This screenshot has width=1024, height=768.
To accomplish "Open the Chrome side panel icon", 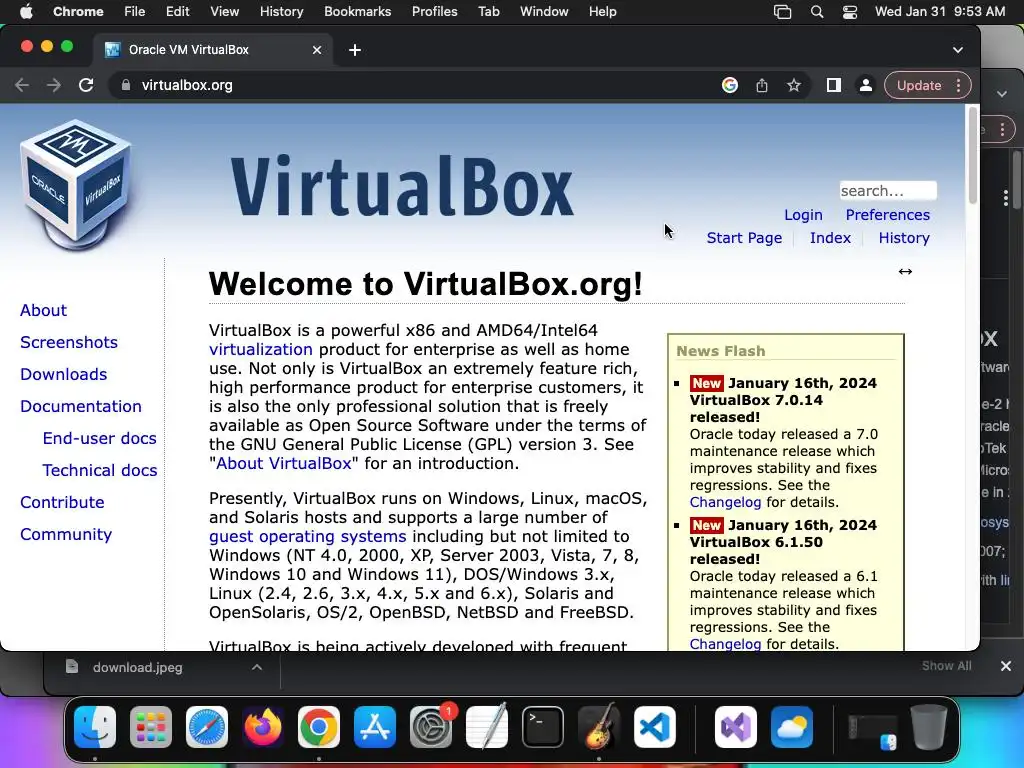I will [833, 86].
